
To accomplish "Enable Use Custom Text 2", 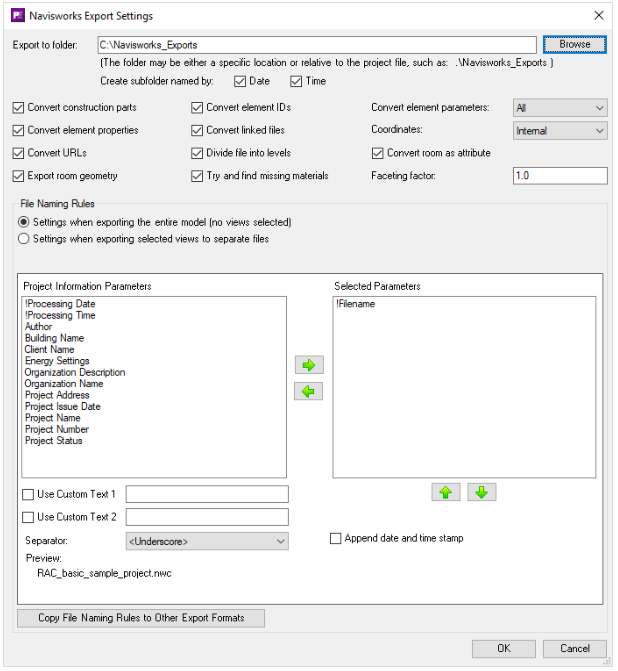I will tap(28, 517).
